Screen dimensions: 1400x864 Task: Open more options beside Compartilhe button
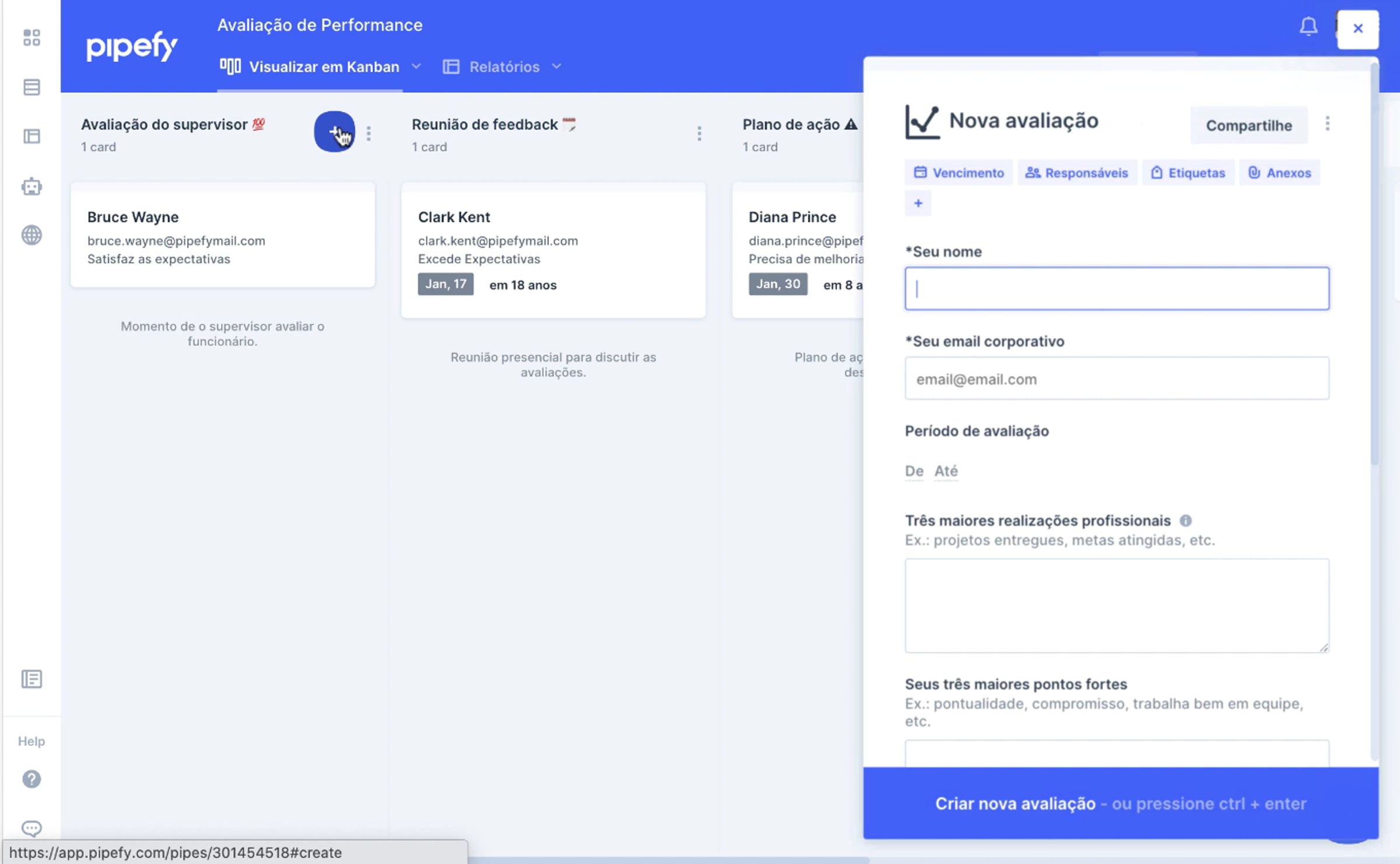pos(1328,124)
